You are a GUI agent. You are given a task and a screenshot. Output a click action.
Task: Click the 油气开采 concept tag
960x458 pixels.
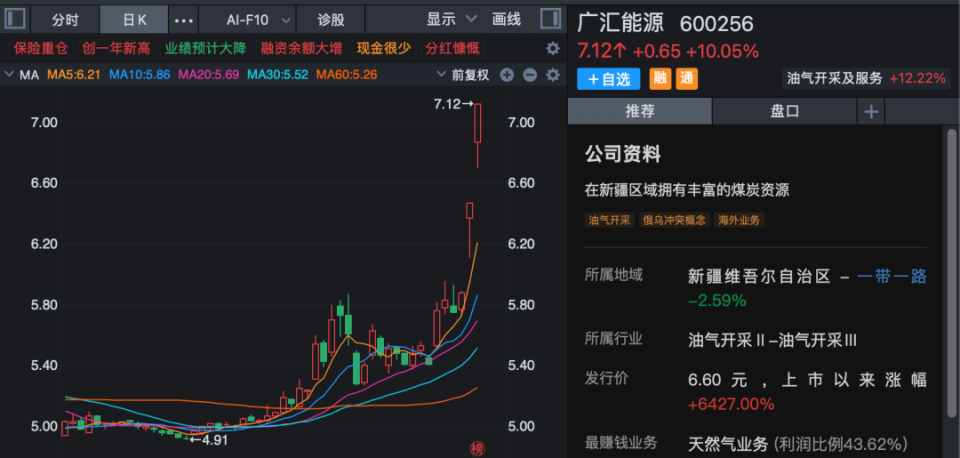609,220
